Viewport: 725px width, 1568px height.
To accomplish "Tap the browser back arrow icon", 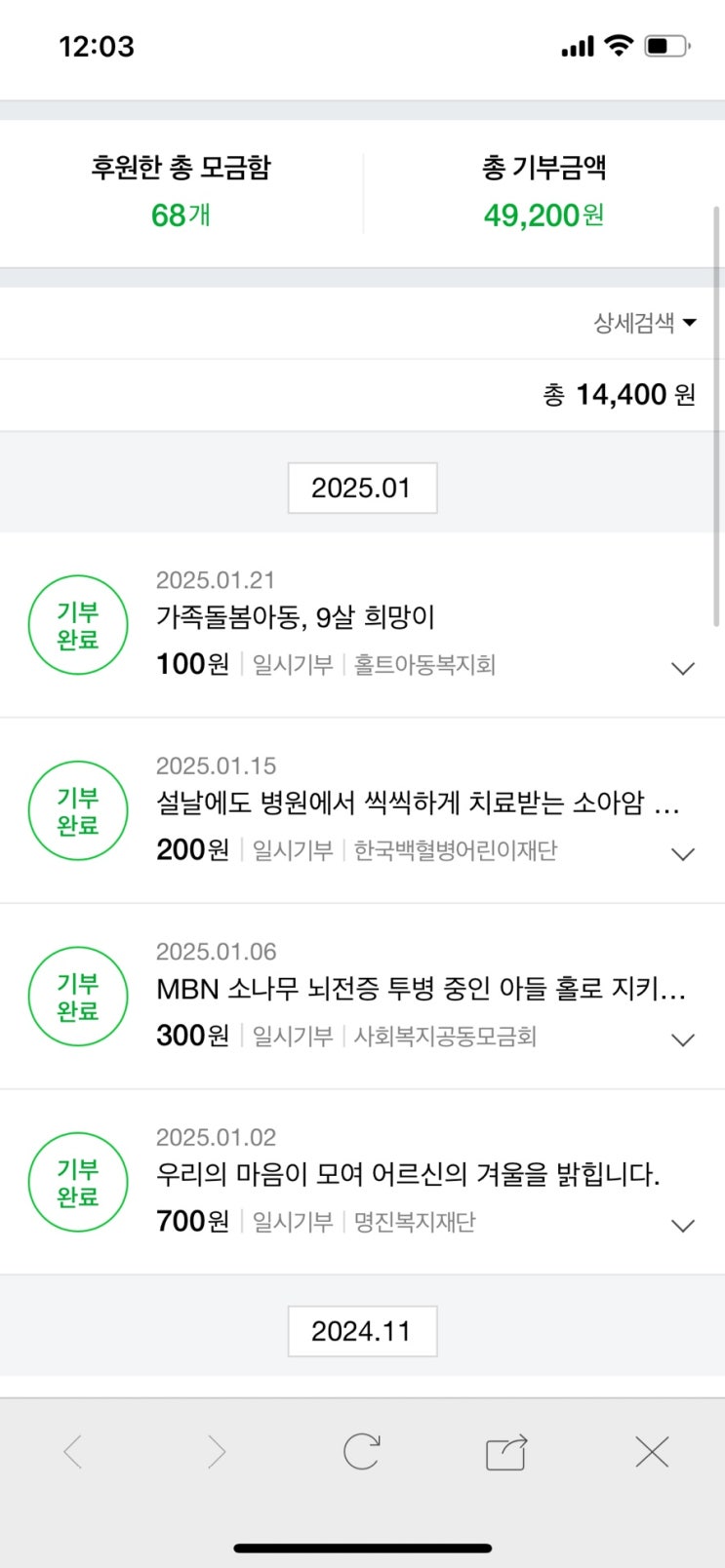I will coord(73,1452).
